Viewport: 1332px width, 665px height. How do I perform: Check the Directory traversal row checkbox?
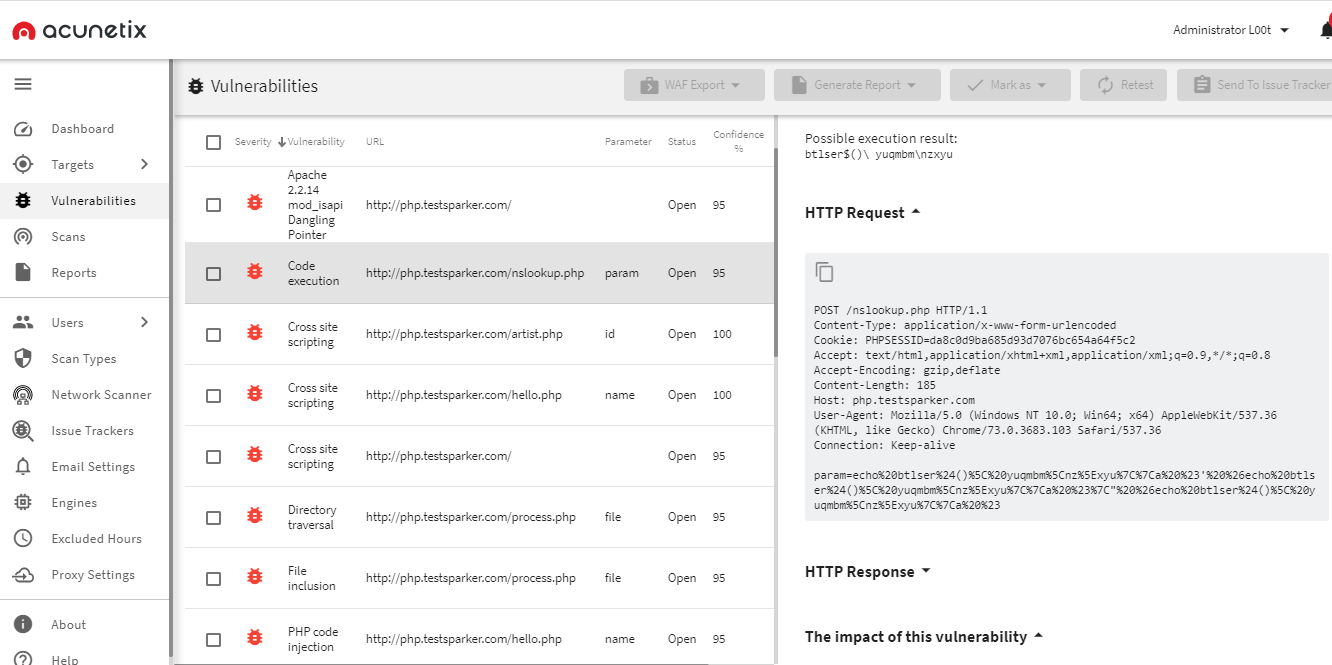pyautogui.click(x=213, y=517)
